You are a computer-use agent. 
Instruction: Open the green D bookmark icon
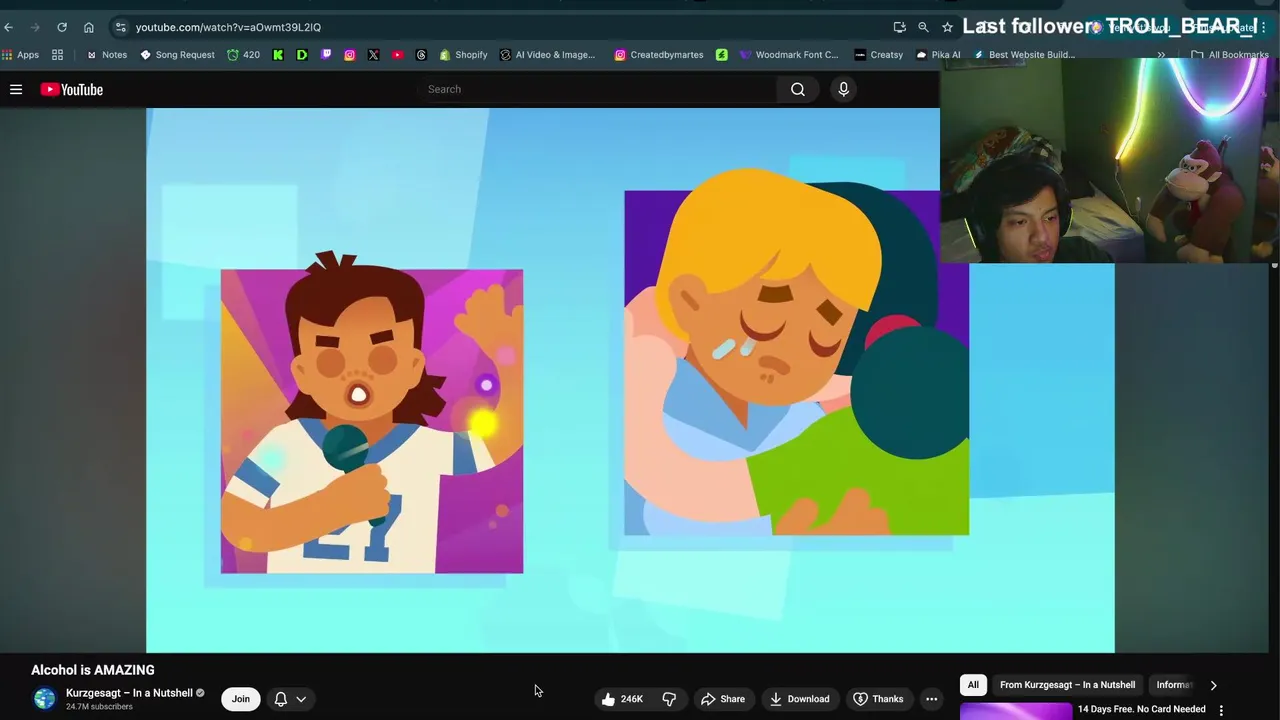pos(302,55)
